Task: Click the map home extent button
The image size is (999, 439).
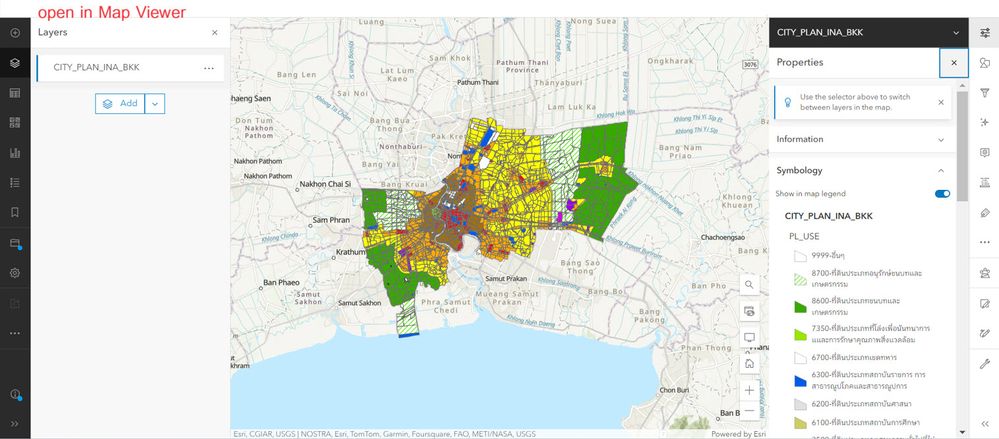Action: pos(749,363)
